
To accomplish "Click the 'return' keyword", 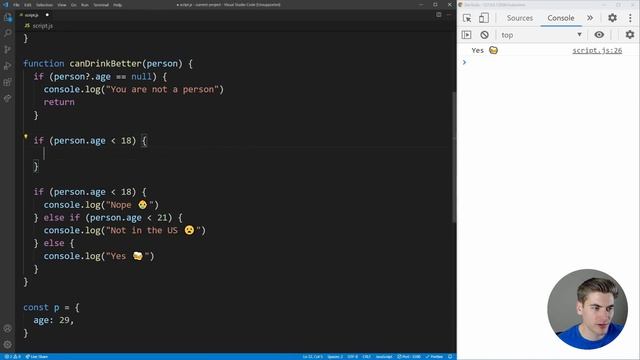I will tap(59, 102).
